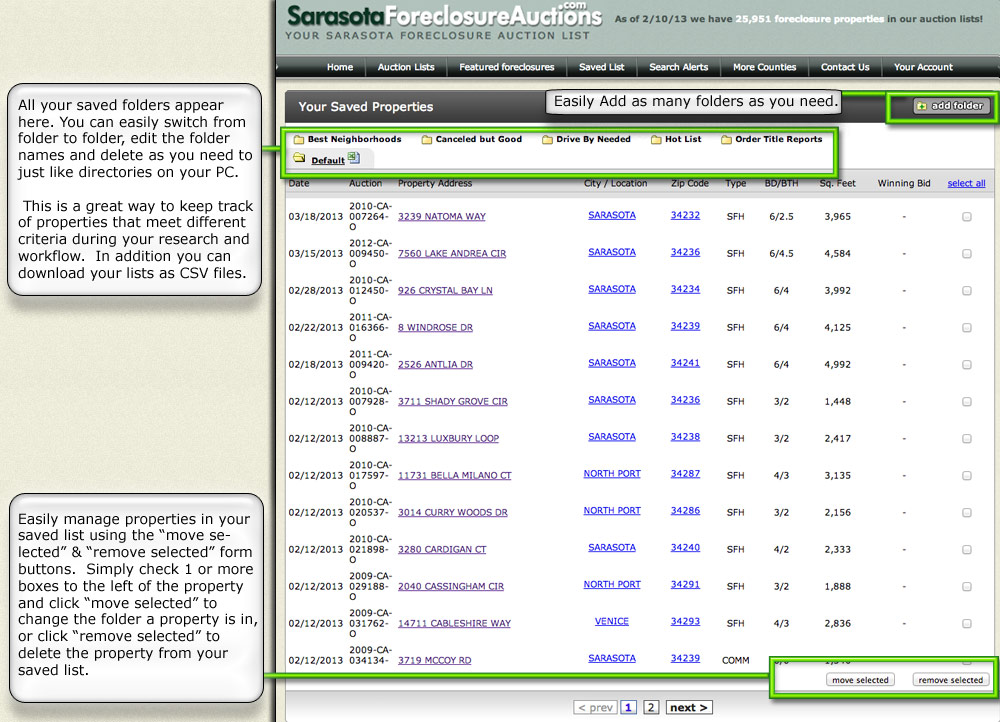
Task: Open the 3014 CURRY WOODS DR link
Action: point(453,513)
